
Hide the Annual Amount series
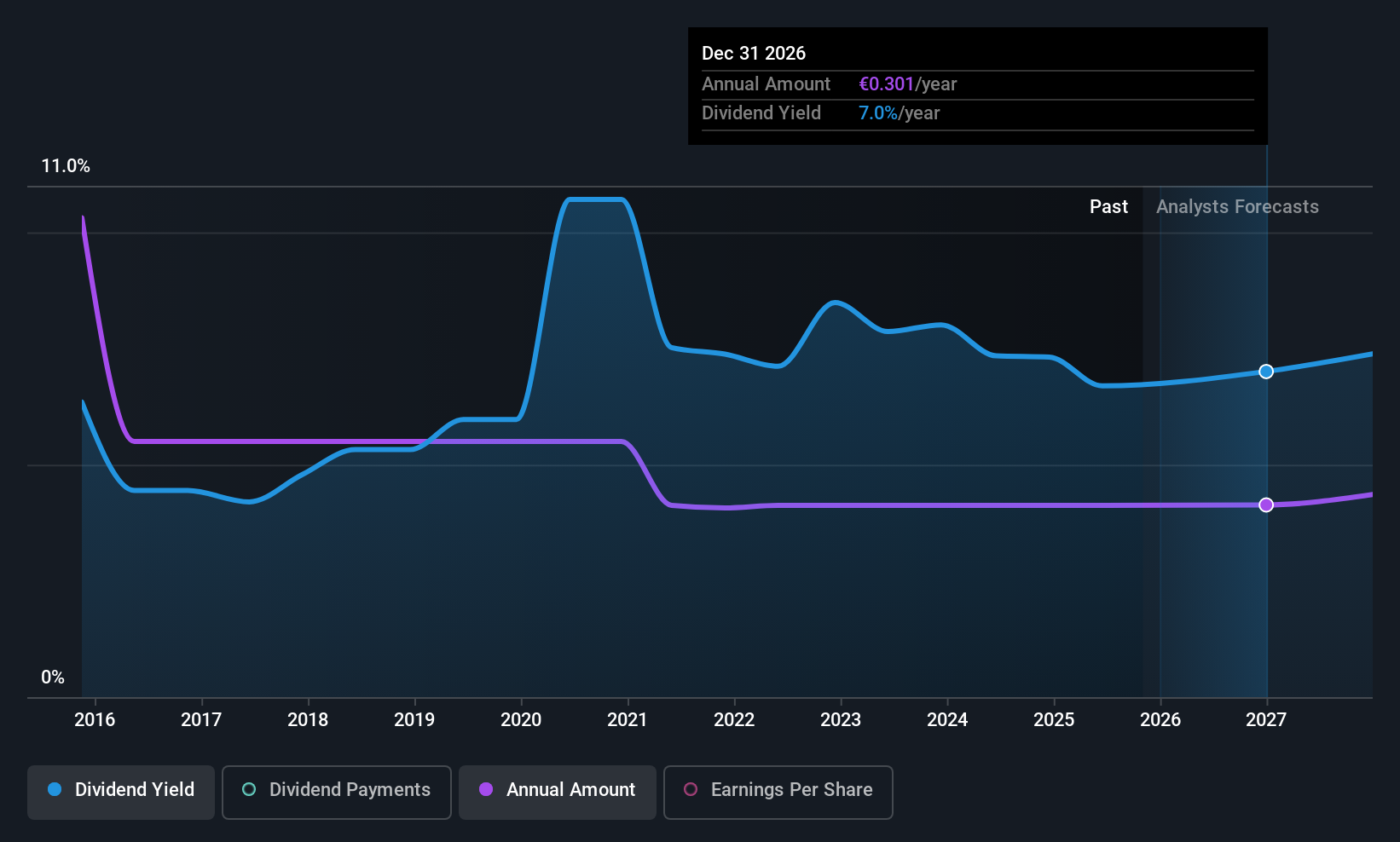tap(558, 791)
